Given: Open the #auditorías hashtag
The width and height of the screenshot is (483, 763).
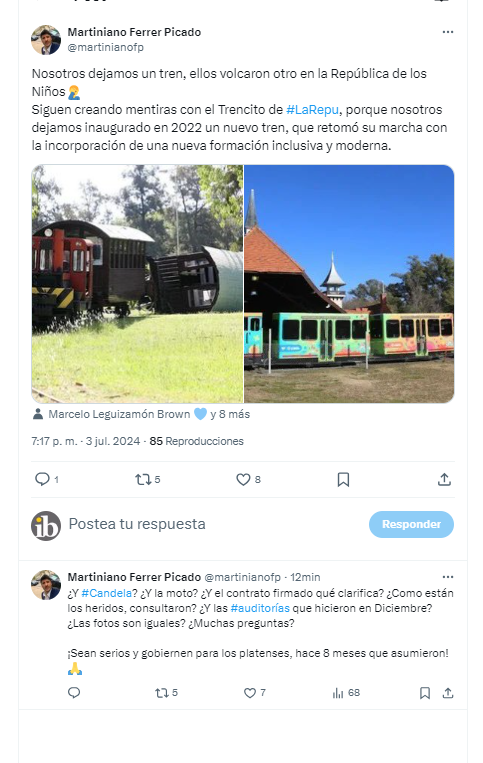Looking at the screenshot, I should [x=260, y=608].
